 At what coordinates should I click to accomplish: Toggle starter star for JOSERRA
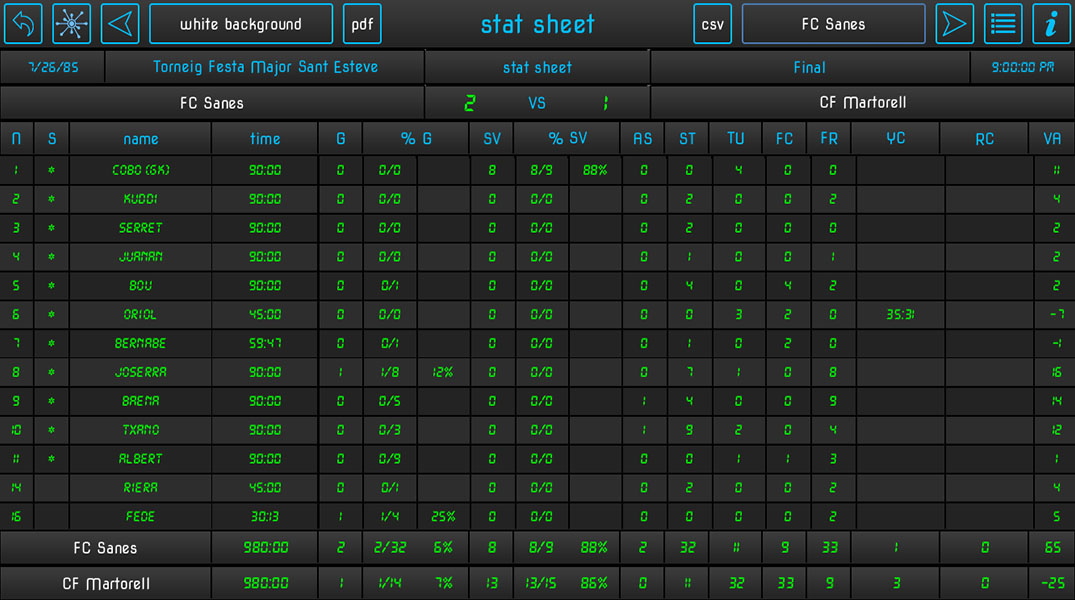click(52, 372)
